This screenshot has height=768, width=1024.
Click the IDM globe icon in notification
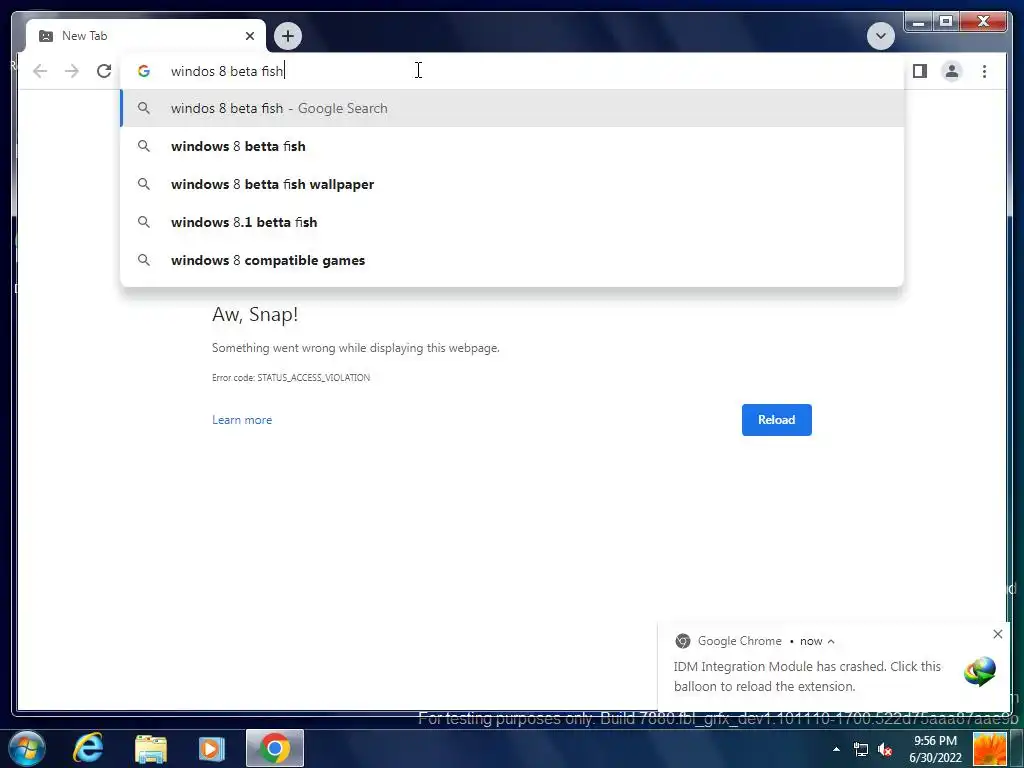click(980, 672)
